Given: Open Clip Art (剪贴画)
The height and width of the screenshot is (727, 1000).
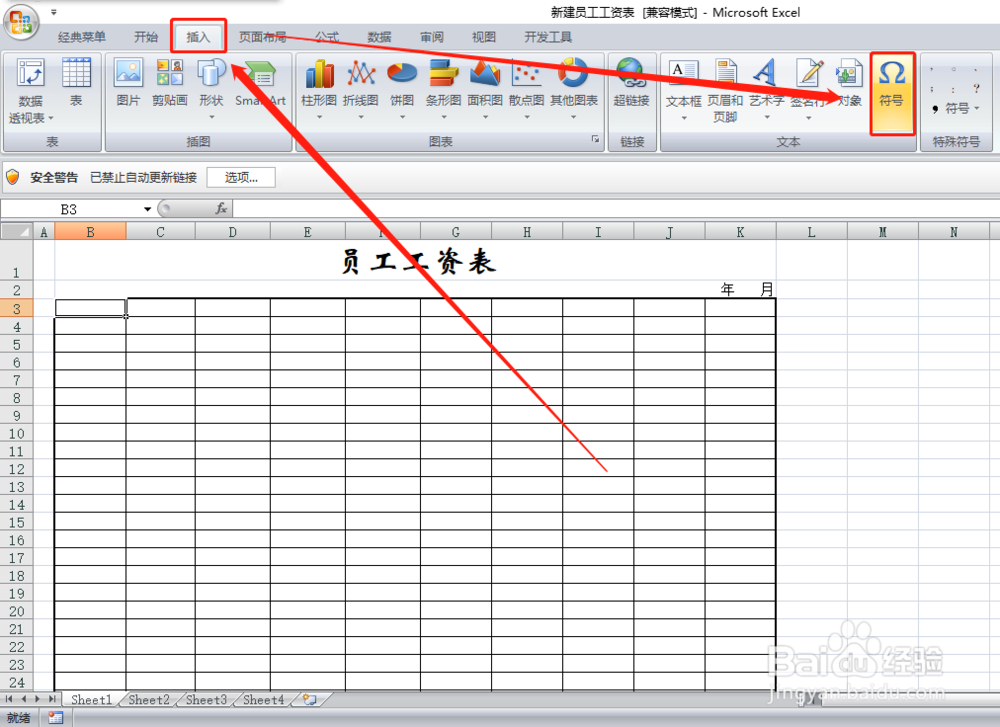Looking at the screenshot, I should coord(170,82).
